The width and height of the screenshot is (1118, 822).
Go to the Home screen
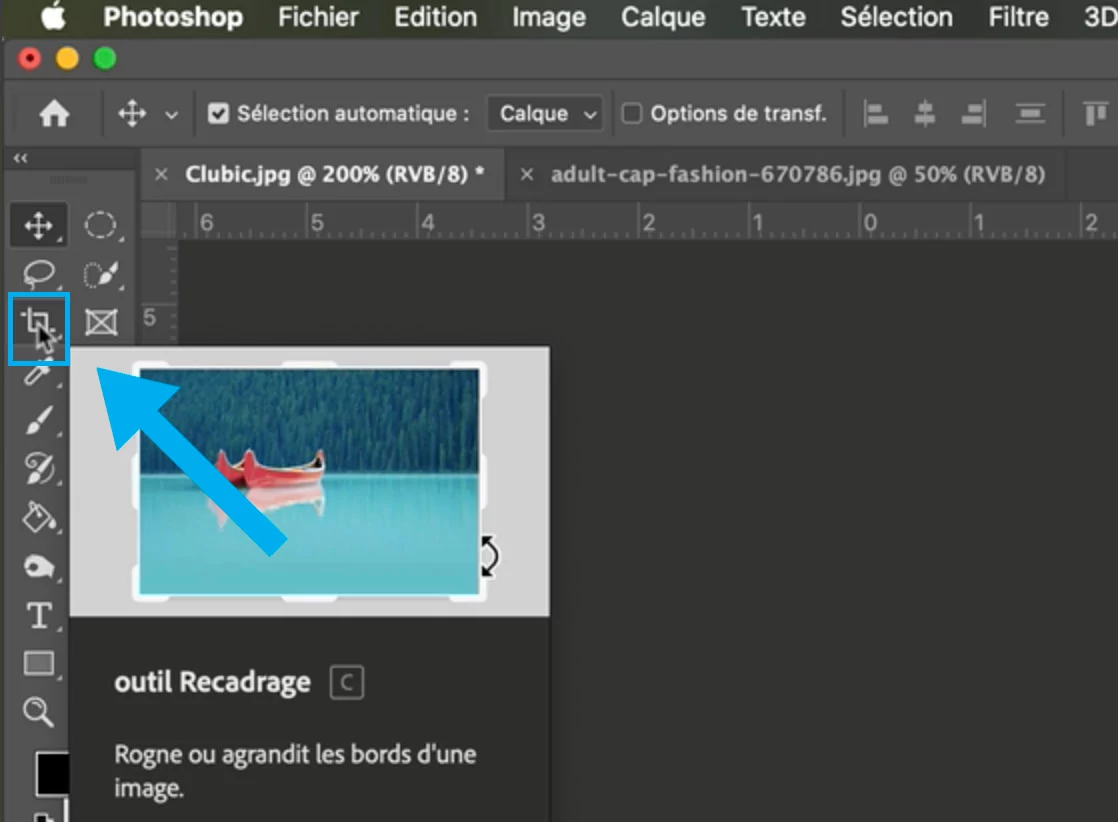click(54, 113)
